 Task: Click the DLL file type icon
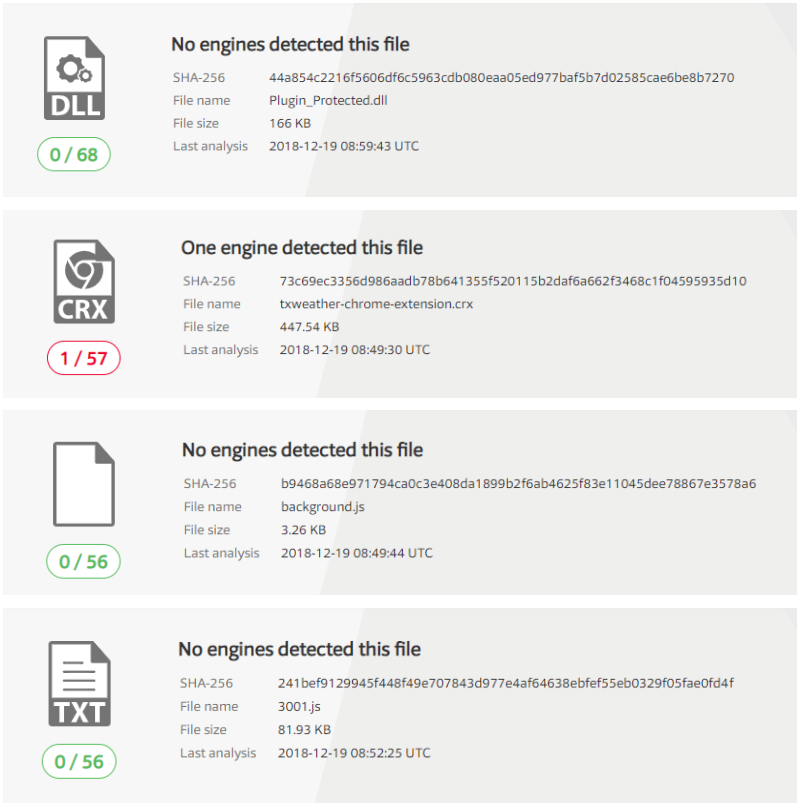pyautogui.click(x=74, y=79)
